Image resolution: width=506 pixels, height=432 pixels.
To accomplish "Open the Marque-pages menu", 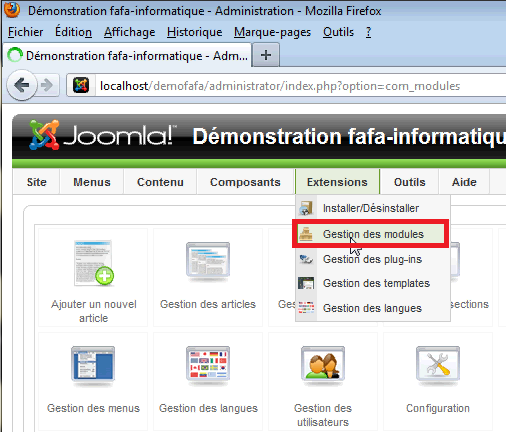I will tap(272, 32).
